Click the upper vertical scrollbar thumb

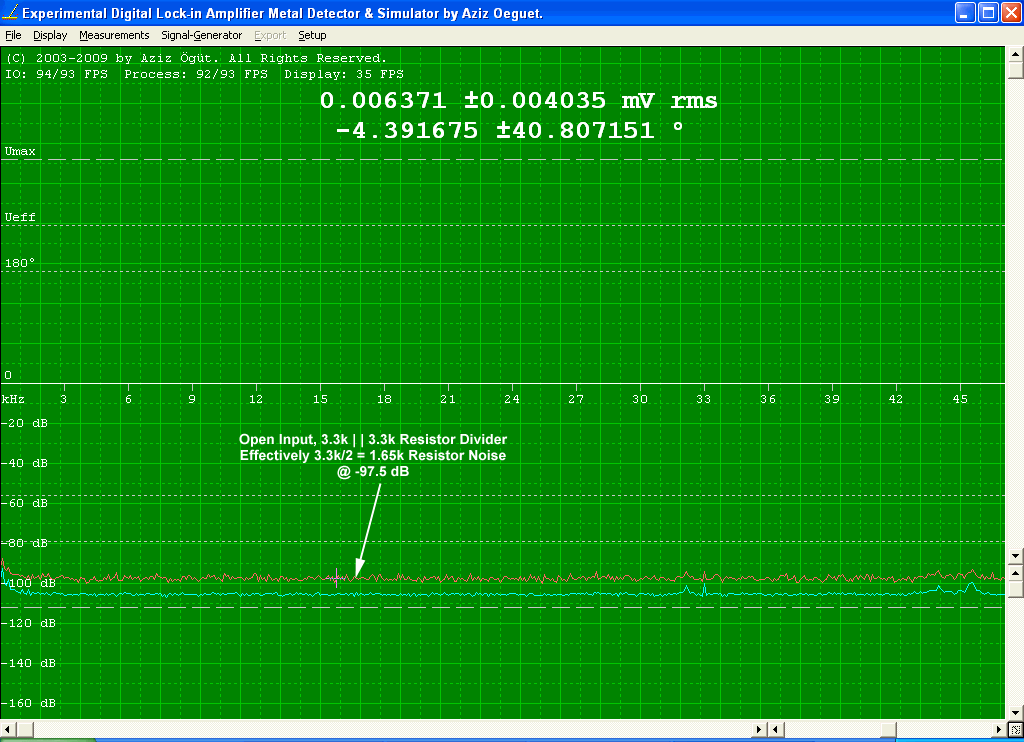[1015, 71]
